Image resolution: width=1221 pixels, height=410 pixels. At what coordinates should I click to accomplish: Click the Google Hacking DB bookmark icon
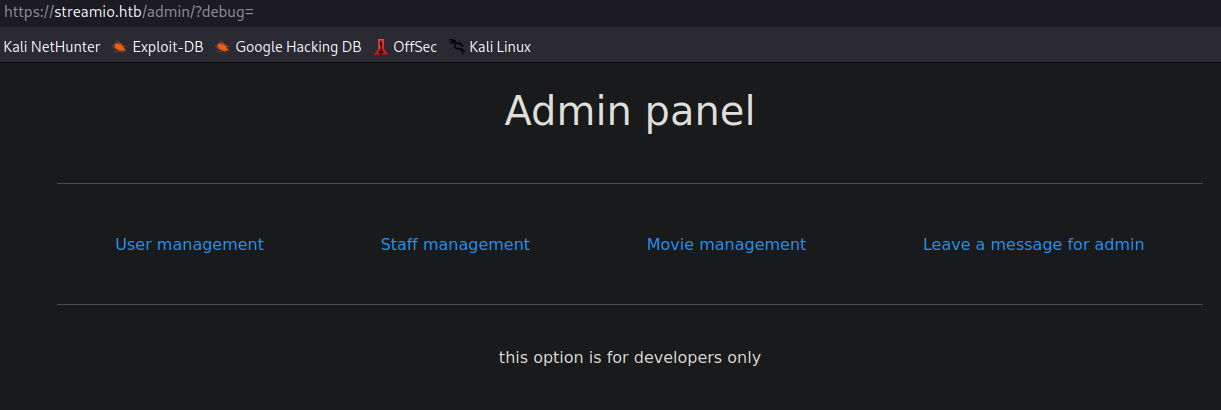pyautogui.click(x=223, y=47)
